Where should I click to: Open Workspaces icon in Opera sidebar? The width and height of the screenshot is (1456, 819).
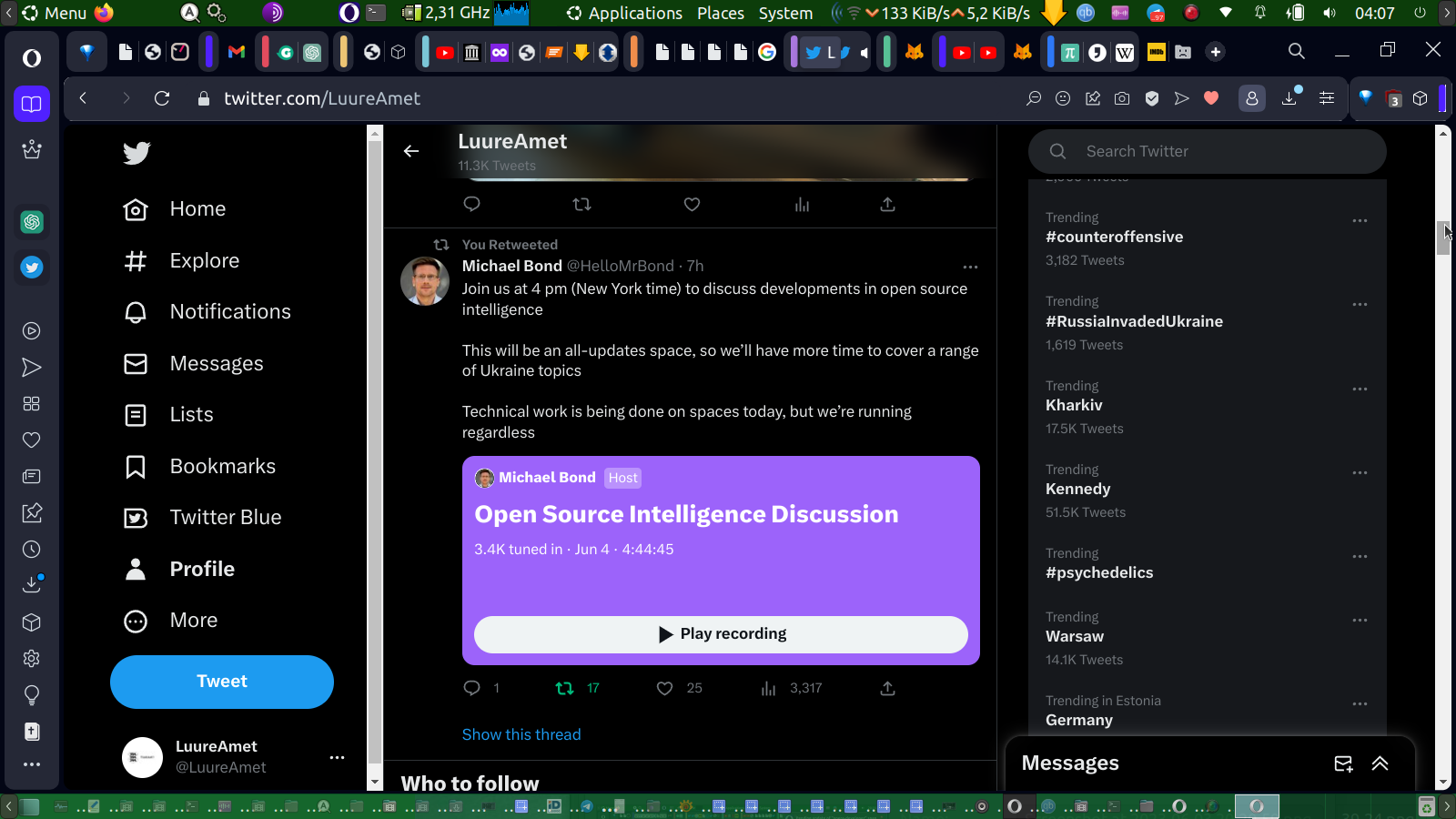click(x=32, y=104)
